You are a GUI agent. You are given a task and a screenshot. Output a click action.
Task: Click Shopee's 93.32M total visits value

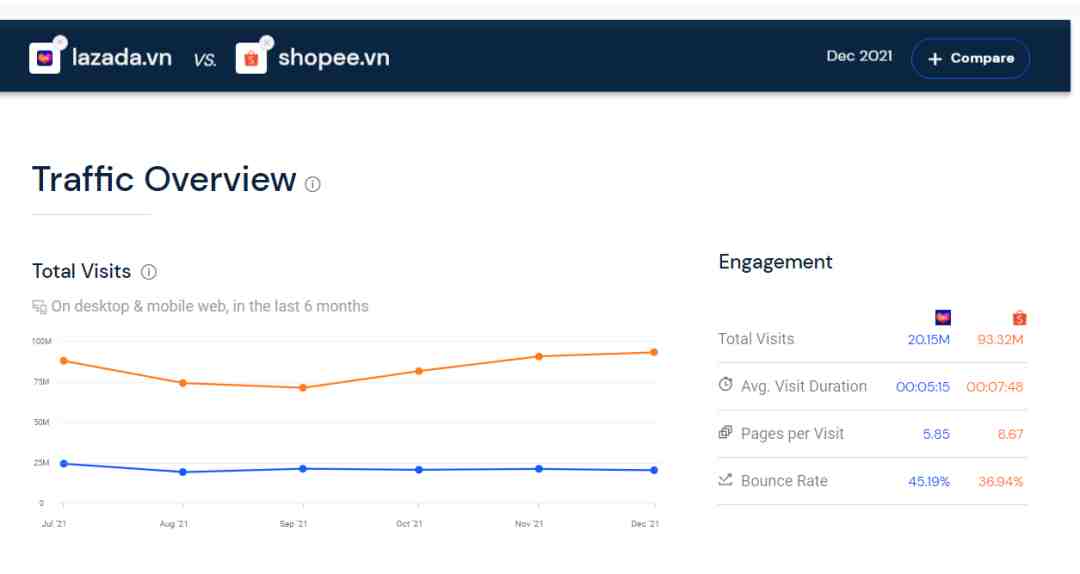click(x=1000, y=339)
